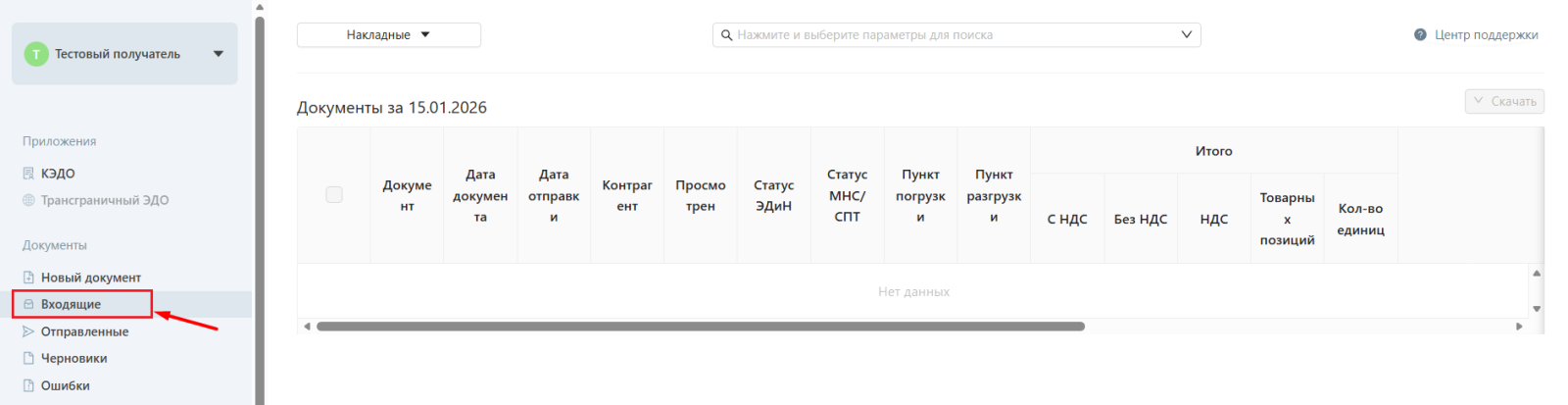The image size is (1568, 405).
Task: Click the Входящие inbox icon
Action: [28, 304]
